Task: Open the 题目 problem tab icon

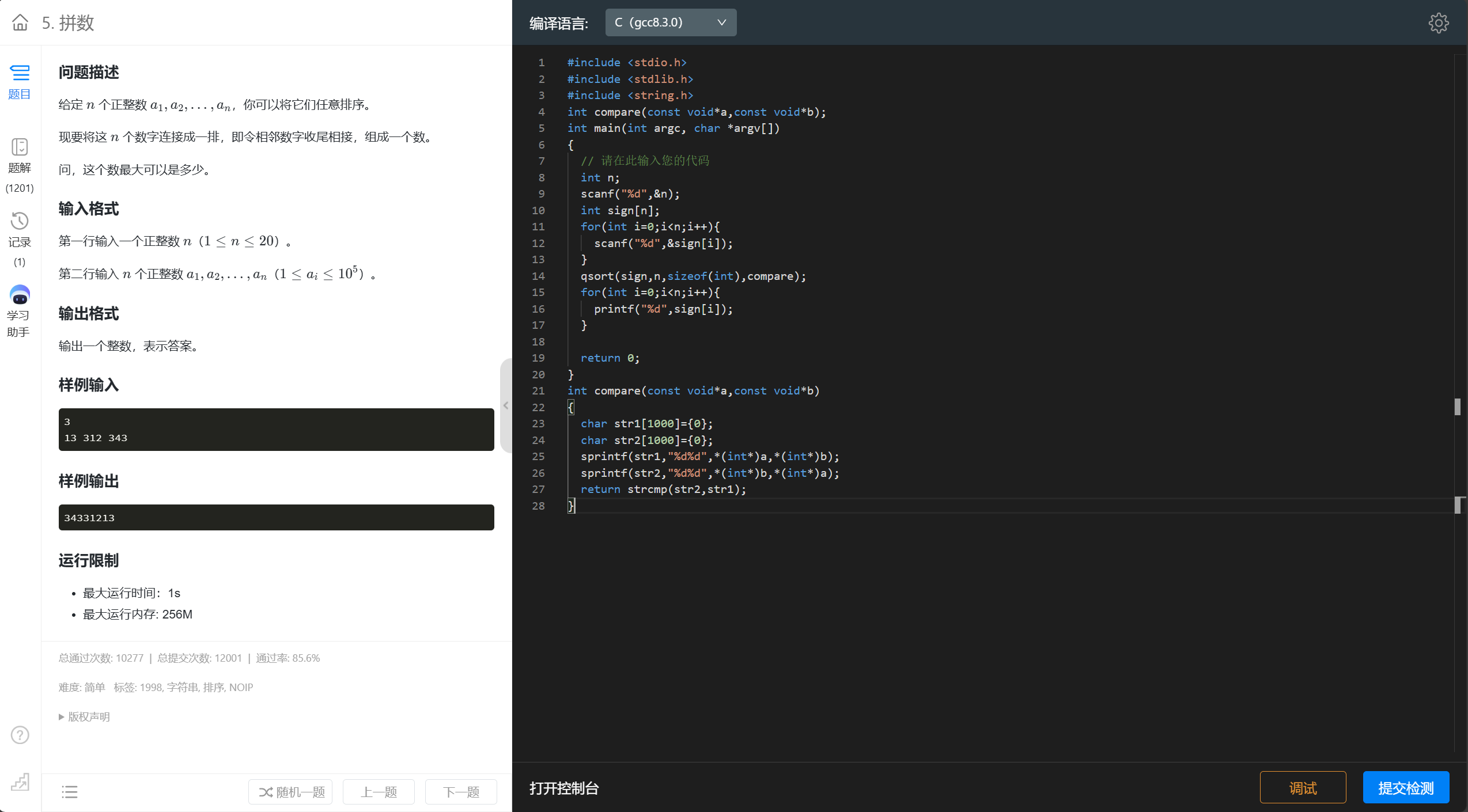Action: pyautogui.click(x=20, y=73)
